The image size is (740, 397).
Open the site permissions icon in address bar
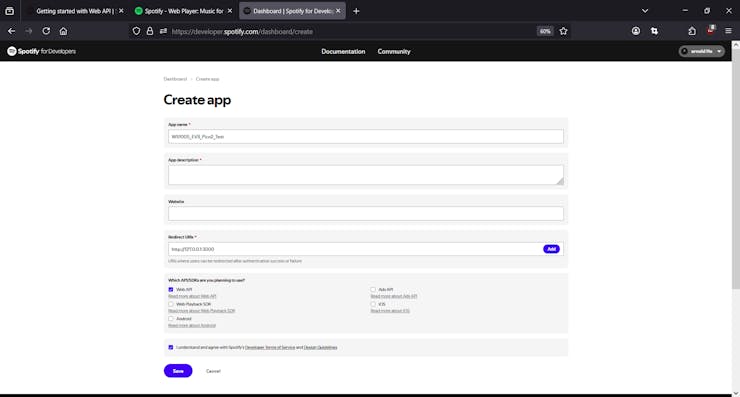coord(163,31)
